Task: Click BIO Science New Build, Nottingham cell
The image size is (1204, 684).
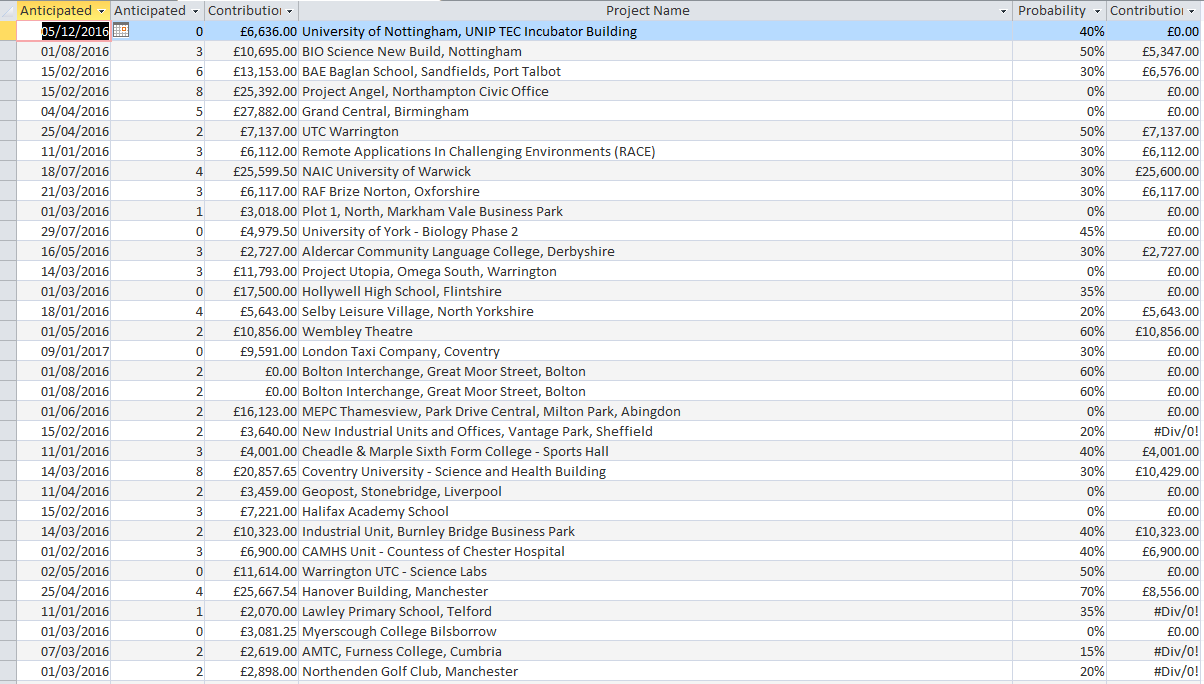Action: pyautogui.click(x=411, y=51)
